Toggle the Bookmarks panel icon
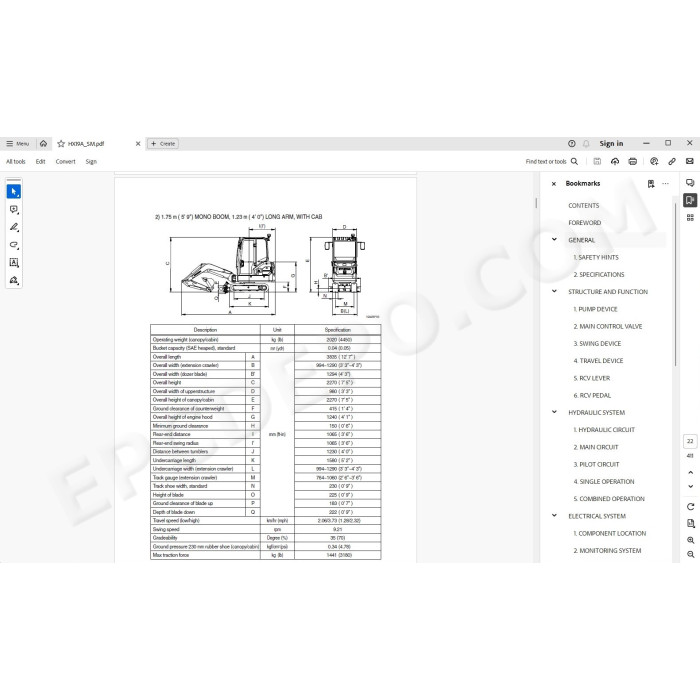 (690, 200)
